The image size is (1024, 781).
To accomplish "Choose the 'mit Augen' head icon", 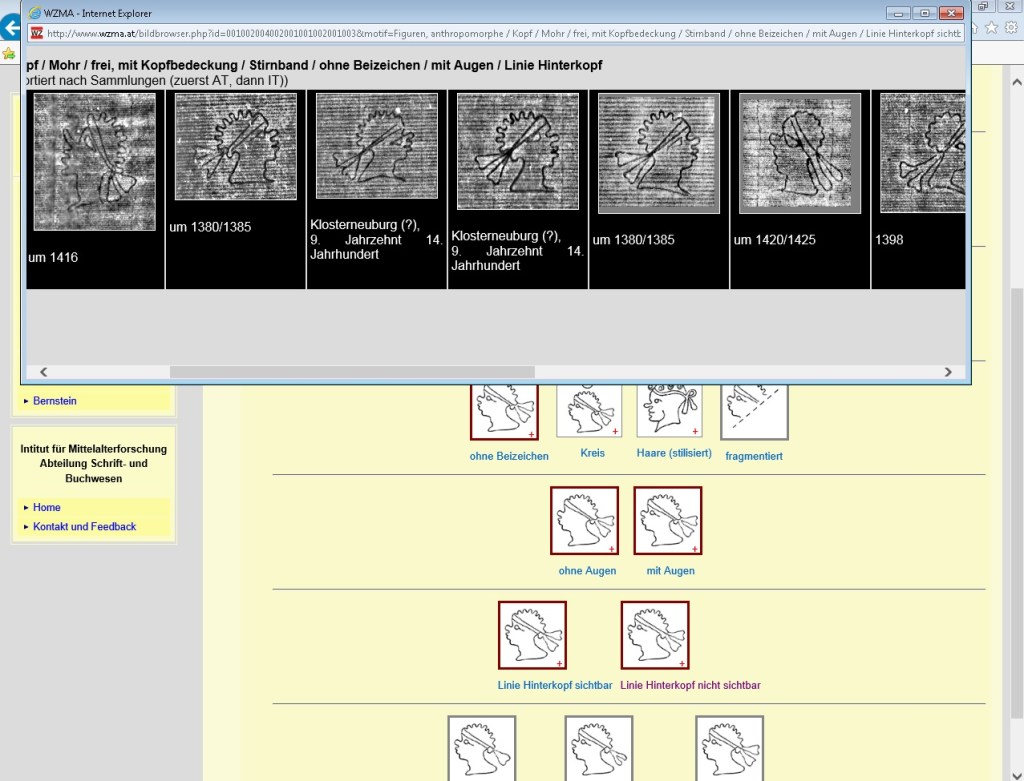I will [668, 520].
